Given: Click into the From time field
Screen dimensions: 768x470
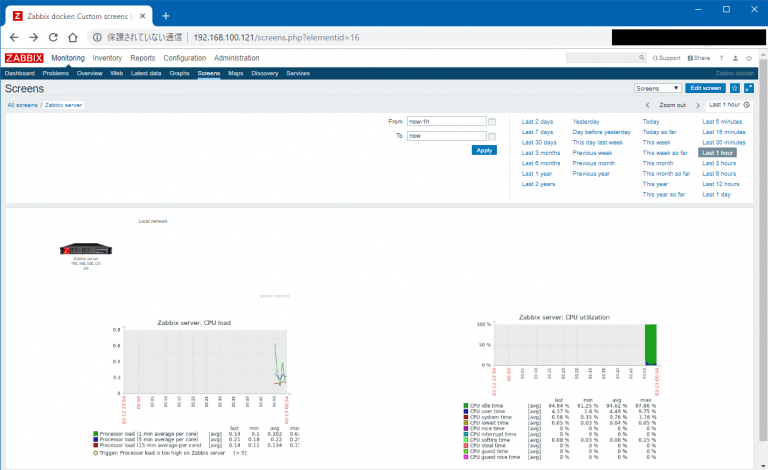Looking at the screenshot, I should (447, 121).
